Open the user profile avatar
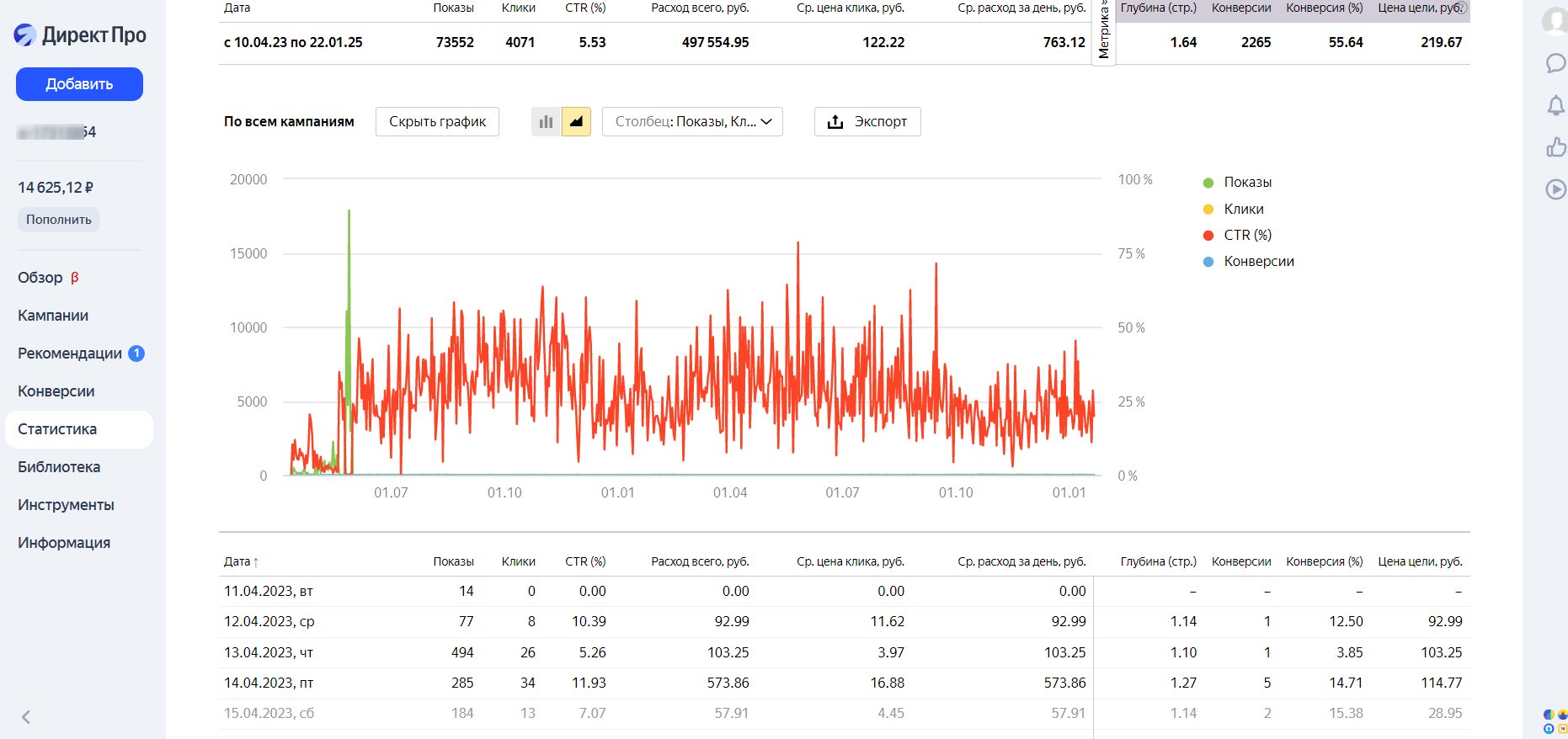 1555,20
